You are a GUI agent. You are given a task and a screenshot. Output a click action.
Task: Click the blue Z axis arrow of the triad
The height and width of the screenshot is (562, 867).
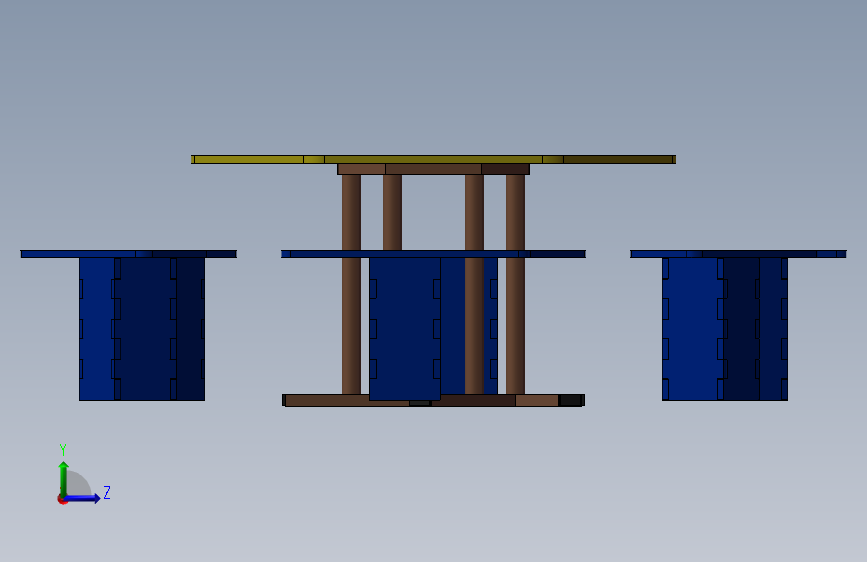pyautogui.click(x=83, y=498)
